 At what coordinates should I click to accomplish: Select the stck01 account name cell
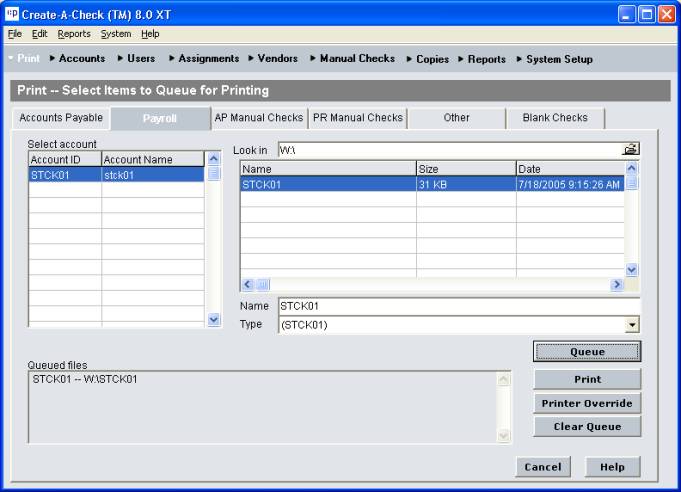(152, 175)
